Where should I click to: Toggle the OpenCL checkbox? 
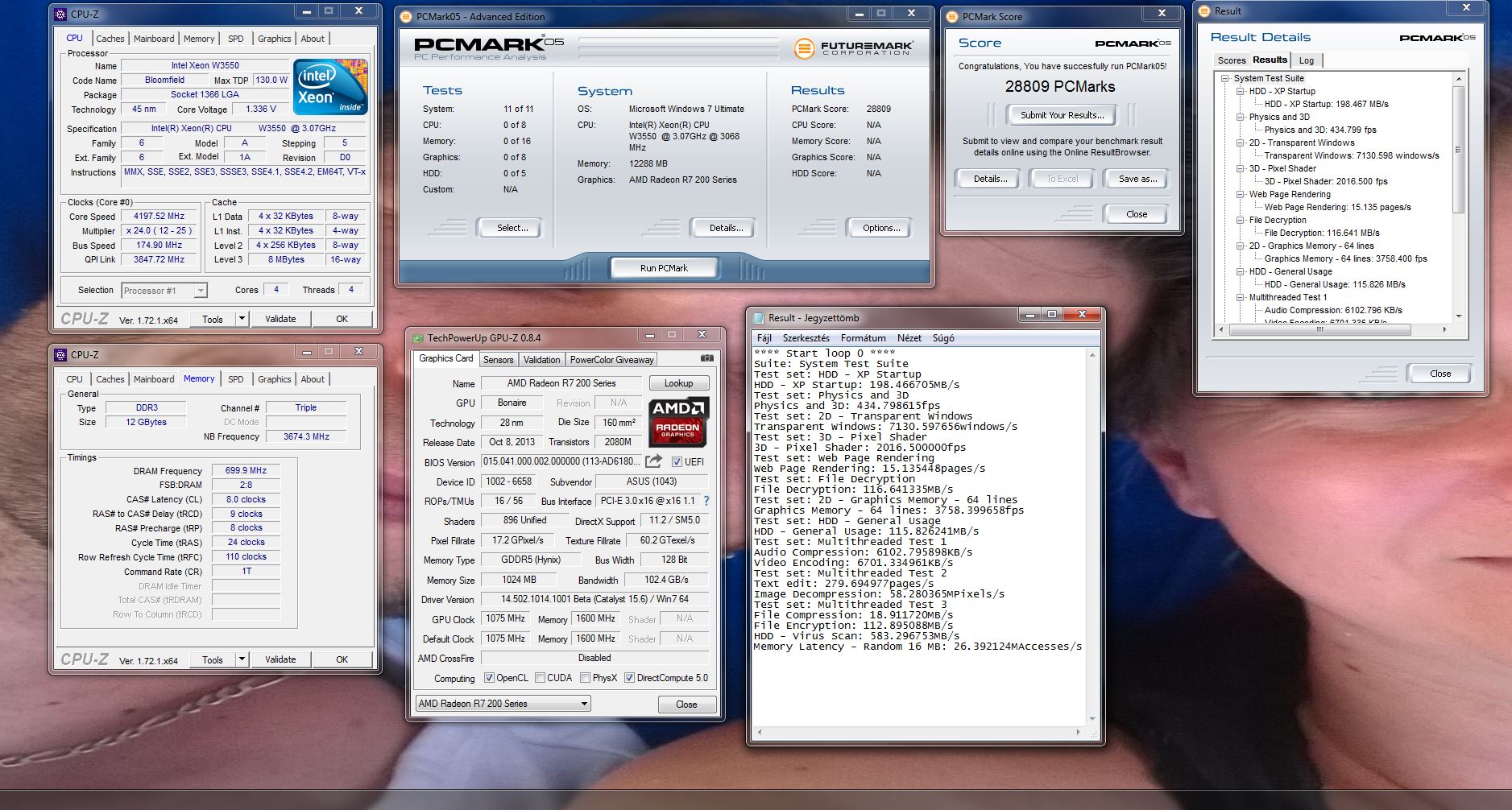click(488, 678)
